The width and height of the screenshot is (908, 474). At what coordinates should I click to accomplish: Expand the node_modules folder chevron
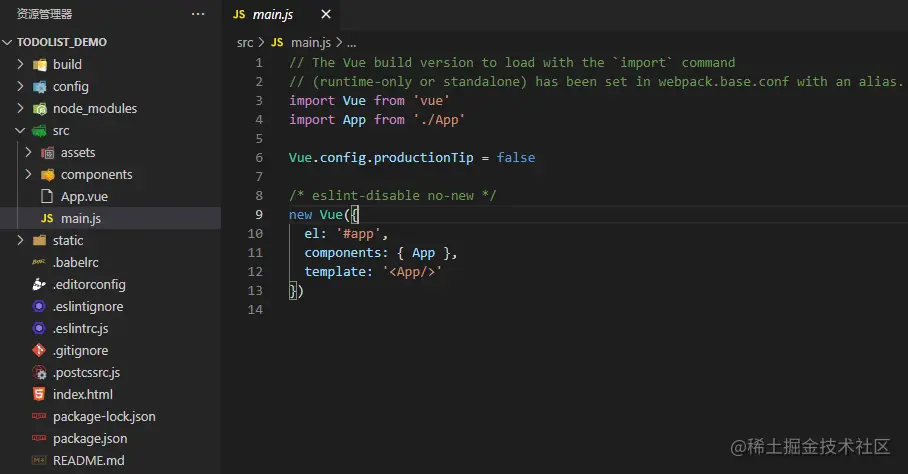pyautogui.click(x=20, y=108)
